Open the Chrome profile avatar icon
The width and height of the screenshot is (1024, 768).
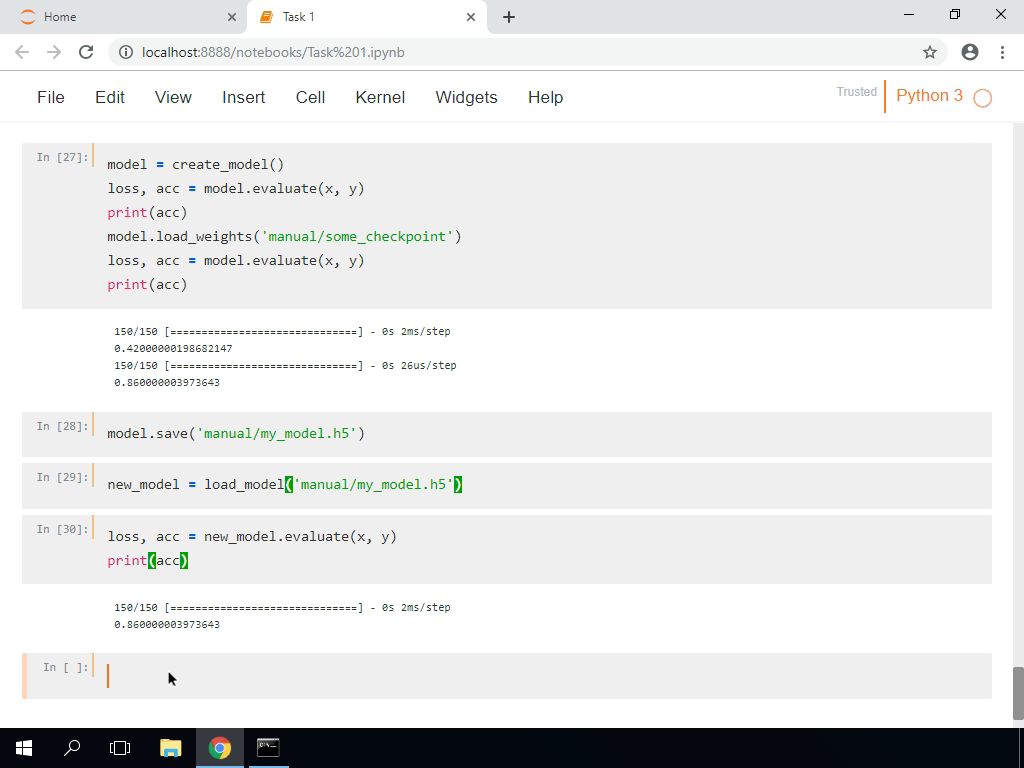(970, 52)
